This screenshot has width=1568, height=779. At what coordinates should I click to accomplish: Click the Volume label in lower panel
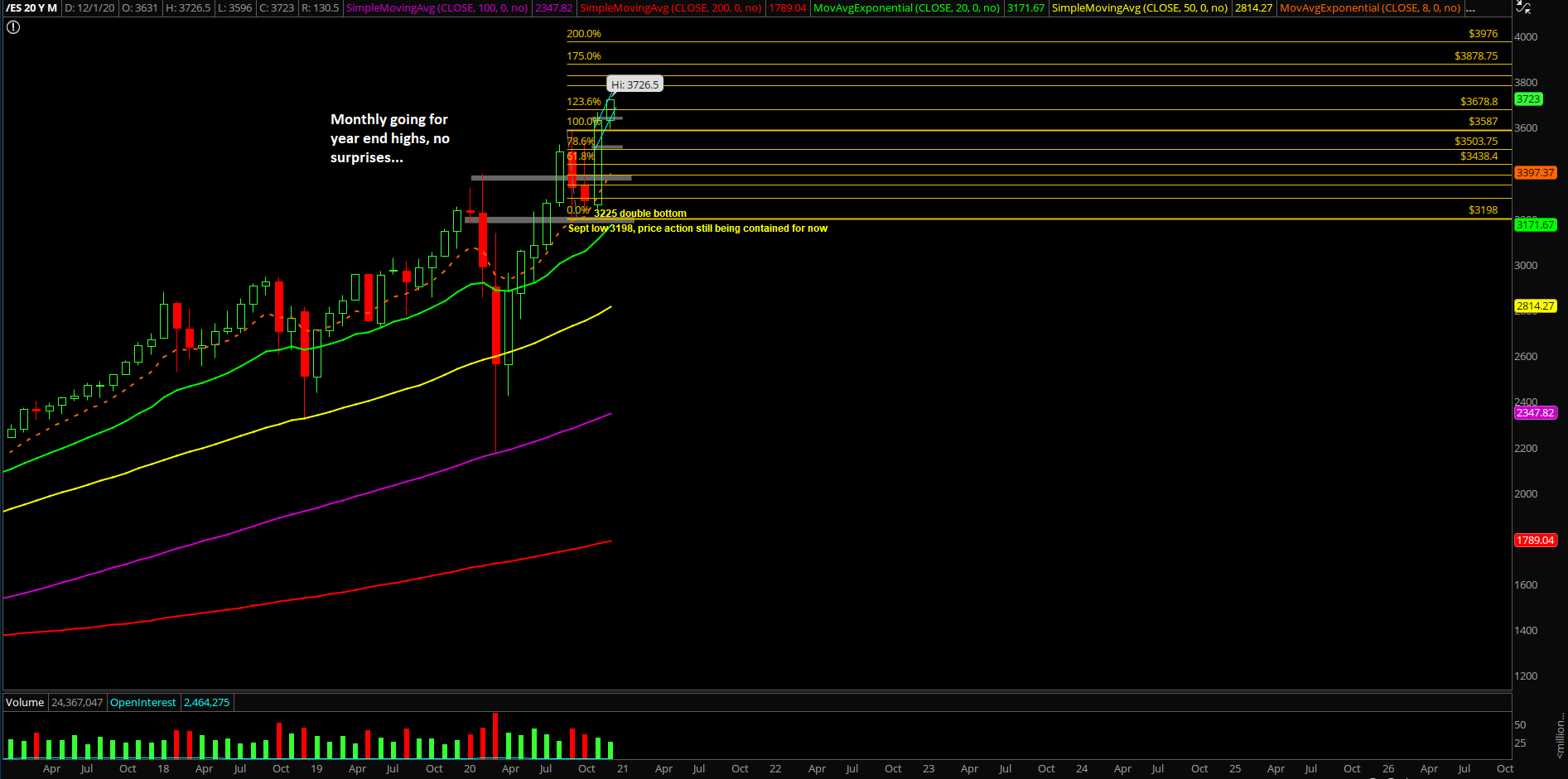click(25, 703)
